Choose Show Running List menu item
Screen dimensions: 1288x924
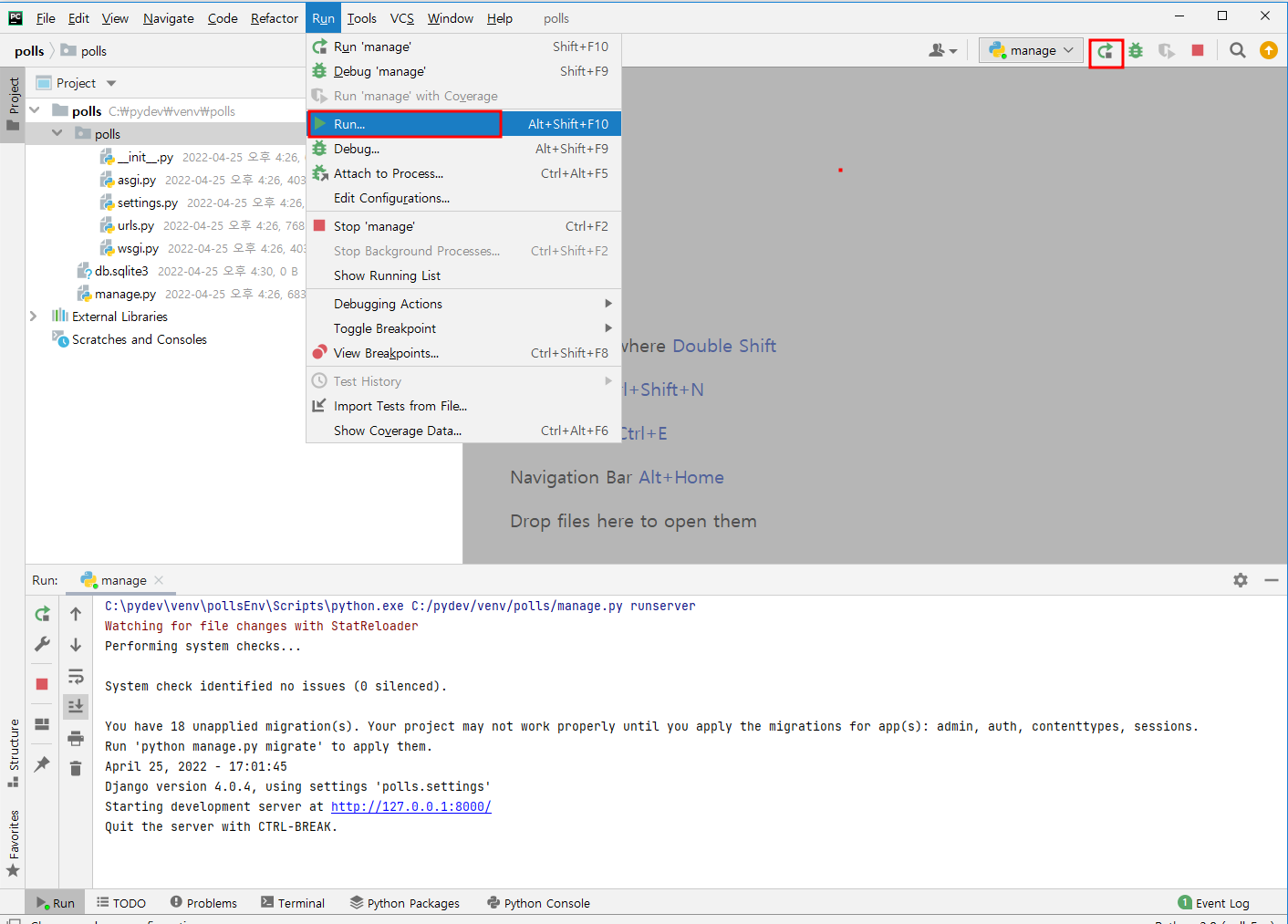tap(463, 275)
